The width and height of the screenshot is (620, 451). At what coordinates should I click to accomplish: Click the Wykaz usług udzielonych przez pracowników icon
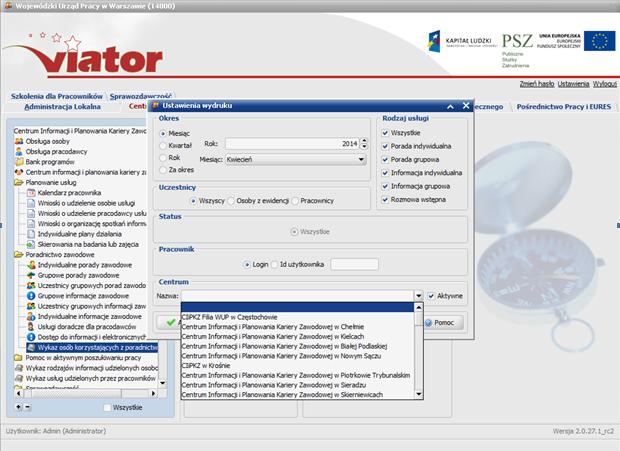pos(19,378)
